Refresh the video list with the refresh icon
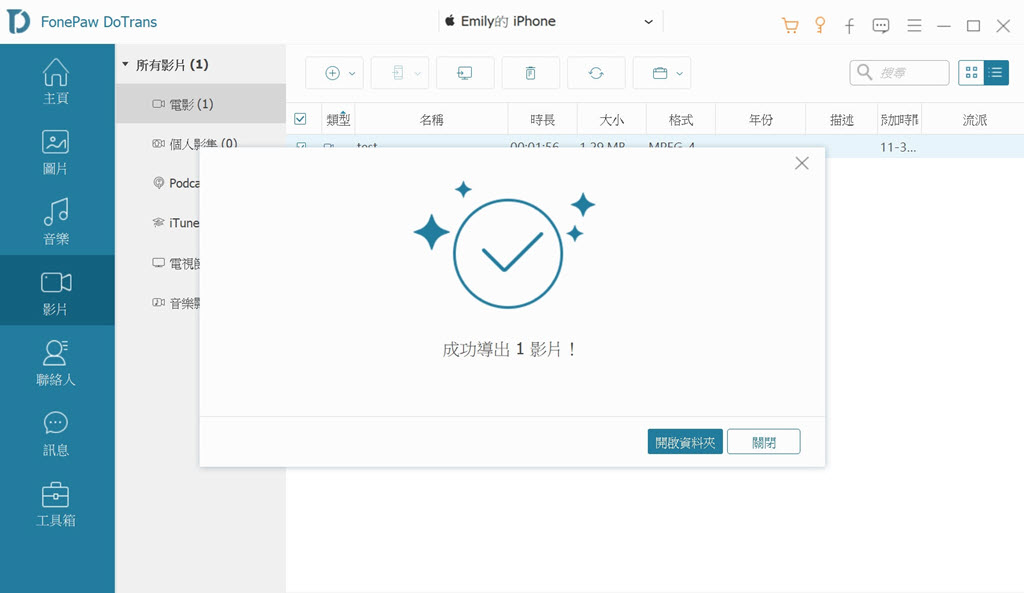Screen dimensions: 1024x593 tap(595, 72)
